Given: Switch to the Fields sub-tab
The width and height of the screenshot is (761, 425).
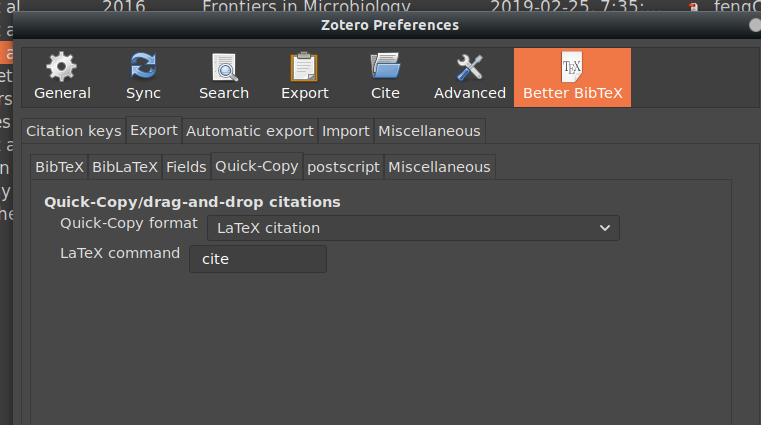Looking at the screenshot, I should coord(186,167).
